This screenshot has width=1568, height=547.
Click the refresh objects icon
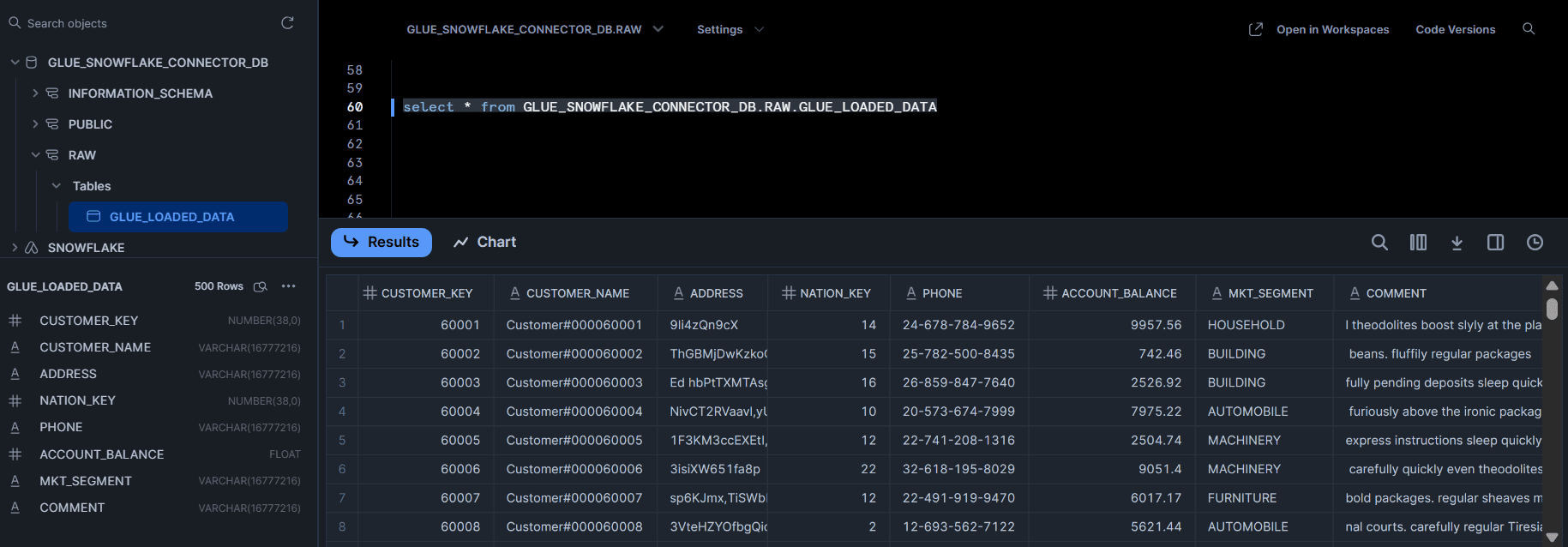(x=287, y=23)
